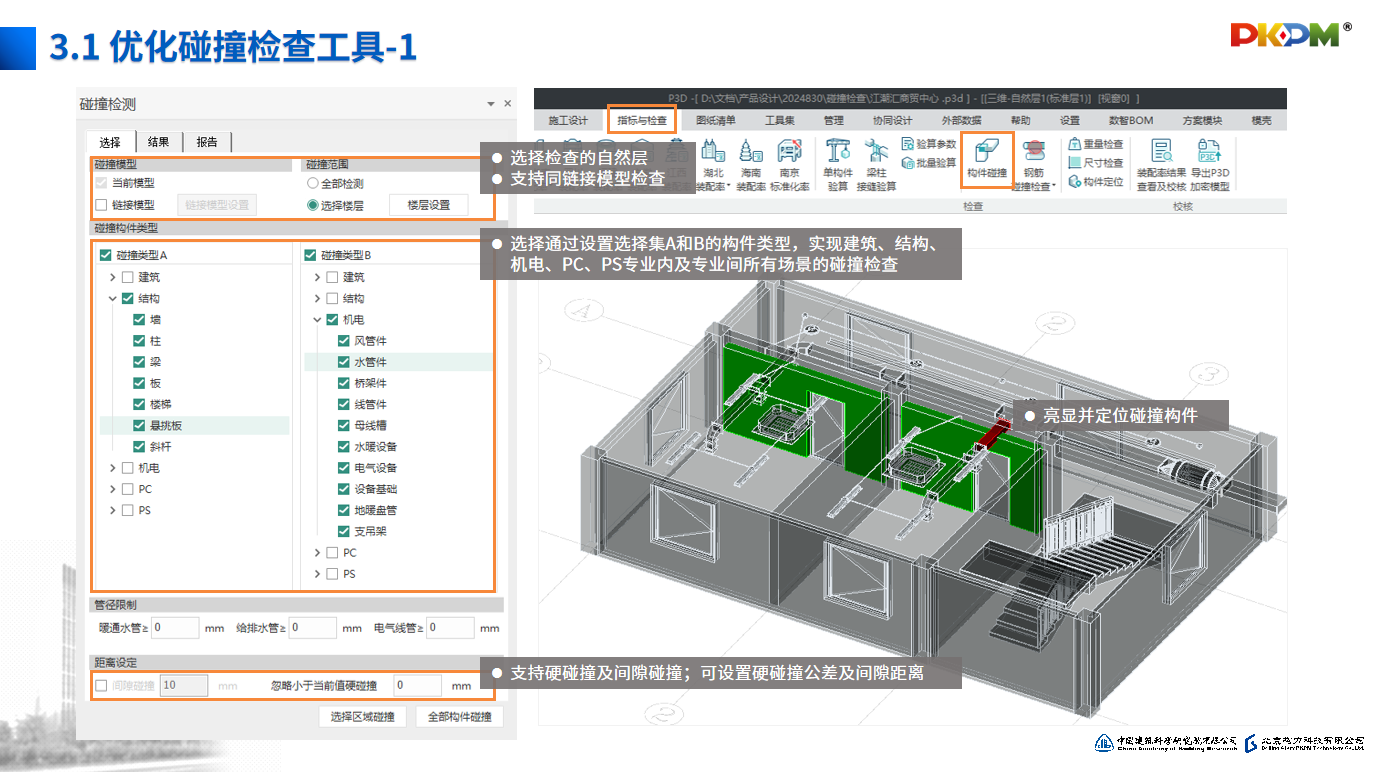Enable the 链接模型 checkbox

[101, 205]
